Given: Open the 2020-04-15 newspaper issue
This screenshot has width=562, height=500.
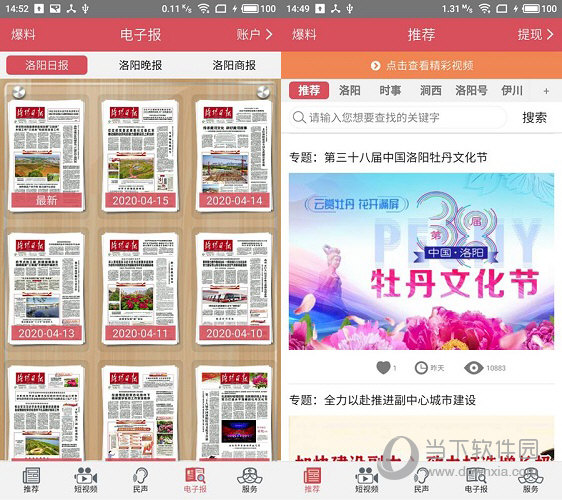Looking at the screenshot, I should (x=140, y=156).
